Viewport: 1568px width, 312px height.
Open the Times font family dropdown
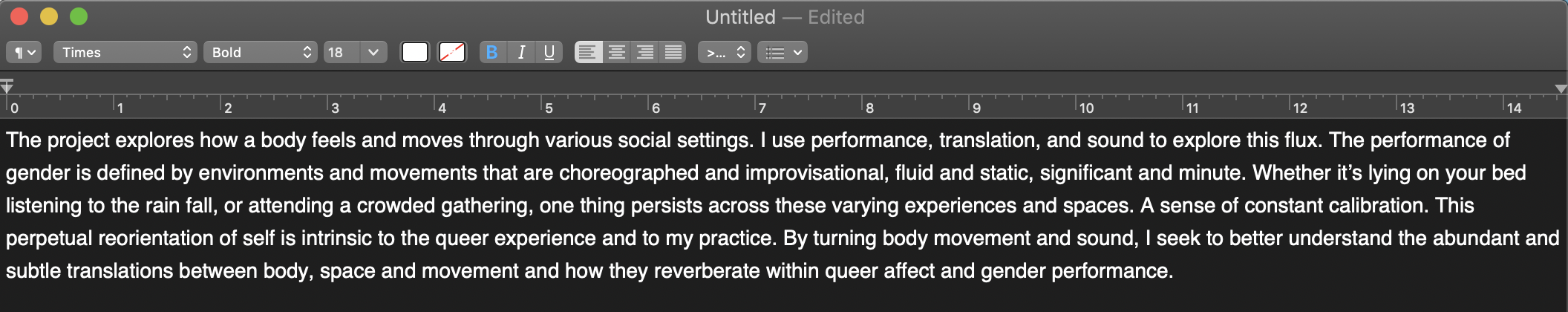[125, 52]
